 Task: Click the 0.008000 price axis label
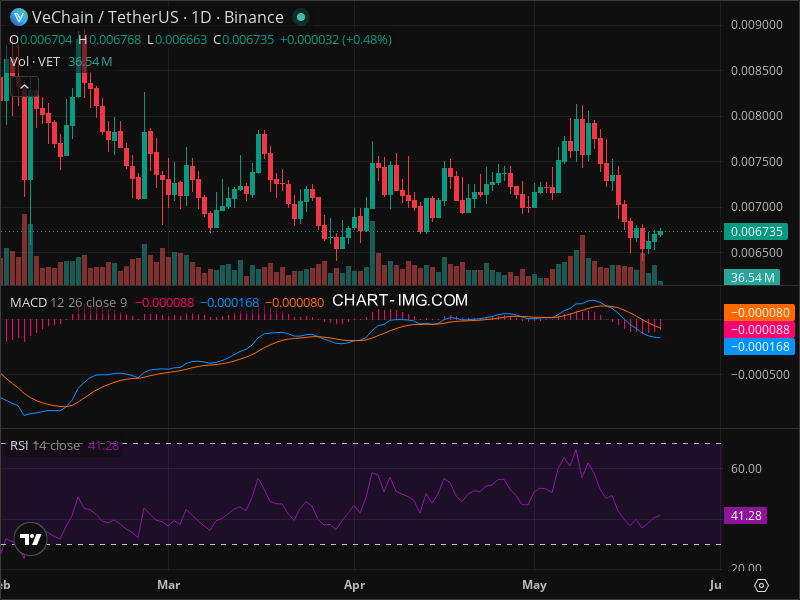[x=756, y=116]
